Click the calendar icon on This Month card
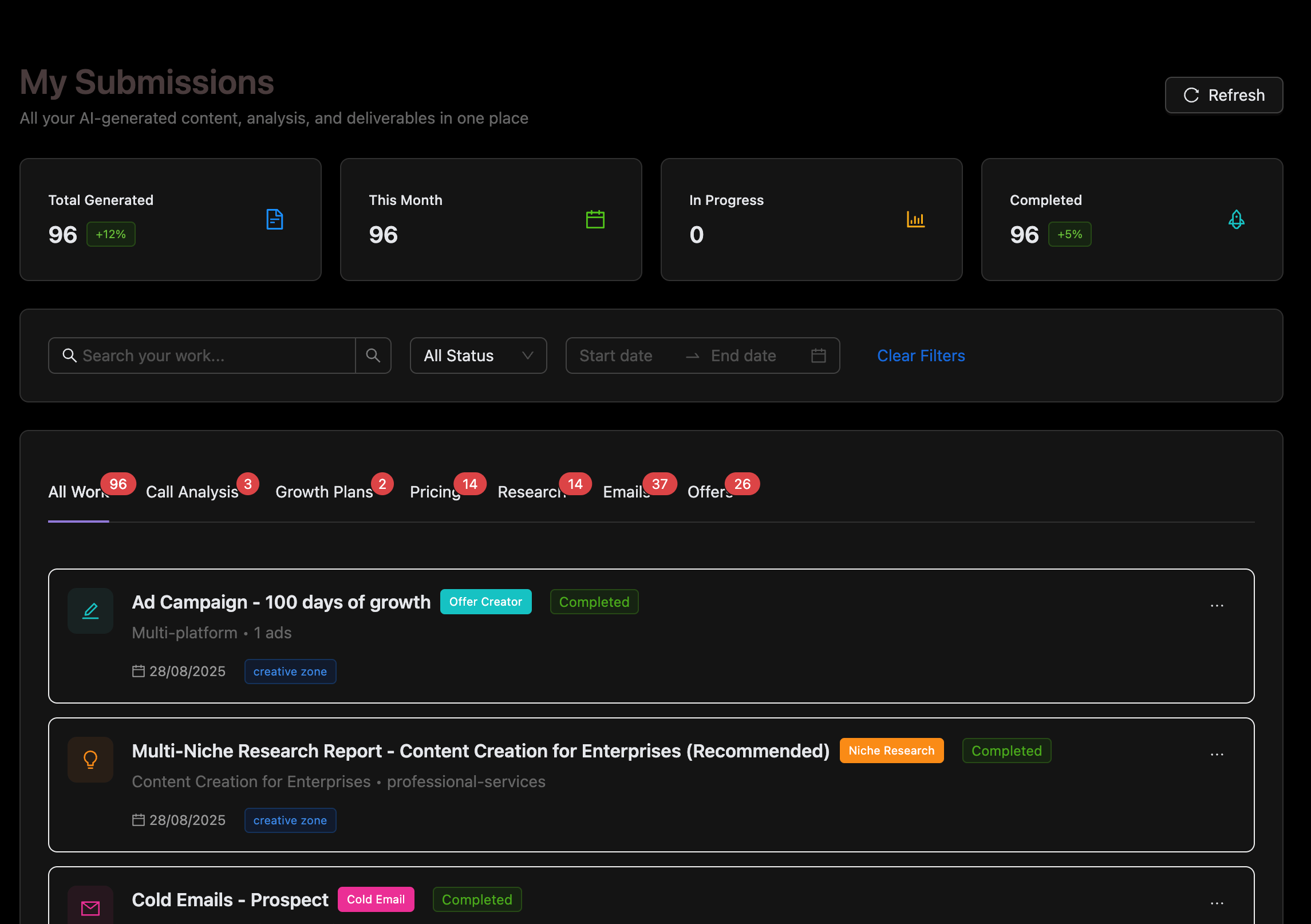The image size is (1311, 924). 595,219
